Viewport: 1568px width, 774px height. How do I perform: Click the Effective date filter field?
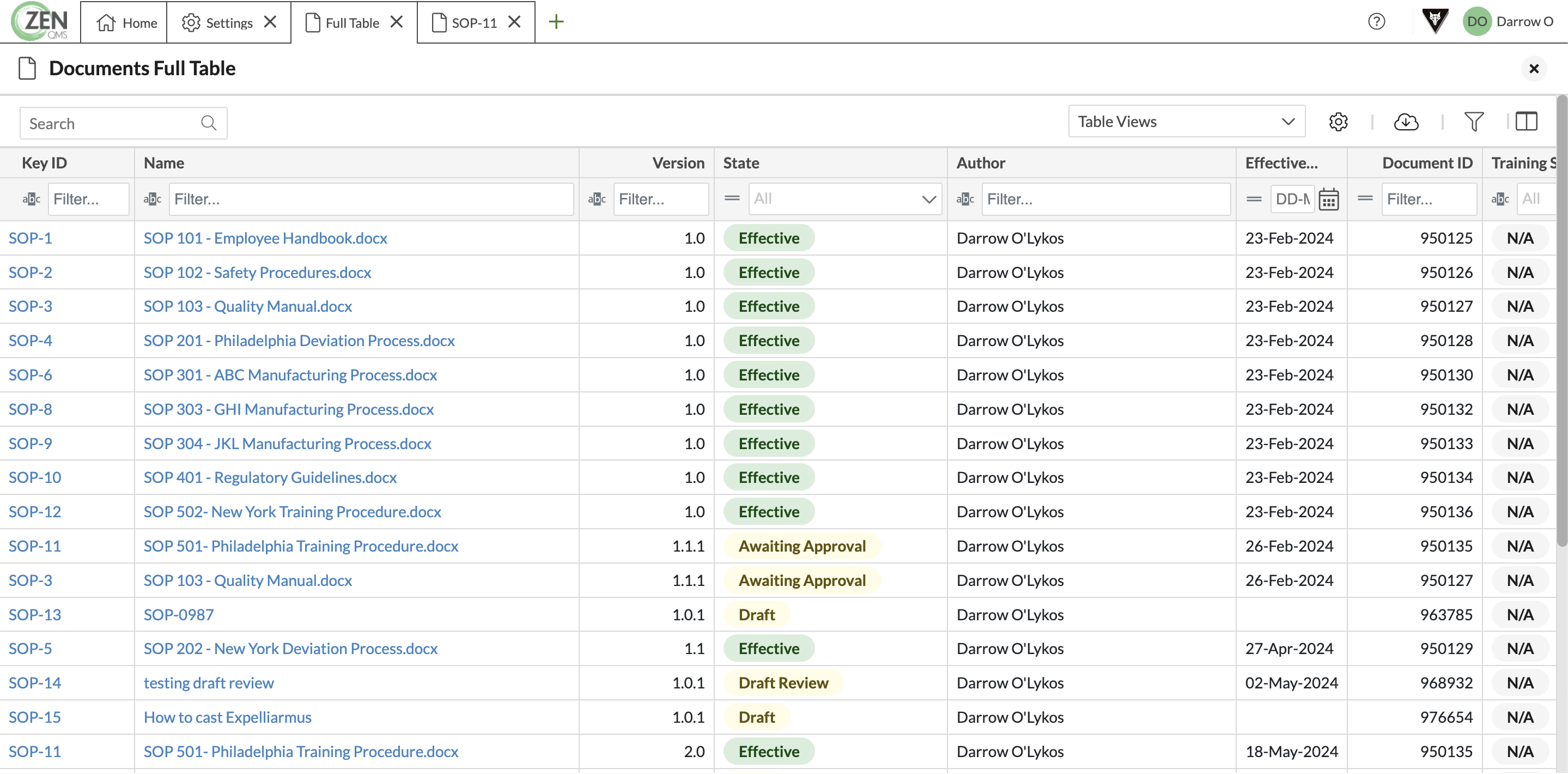pos(1292,199)
